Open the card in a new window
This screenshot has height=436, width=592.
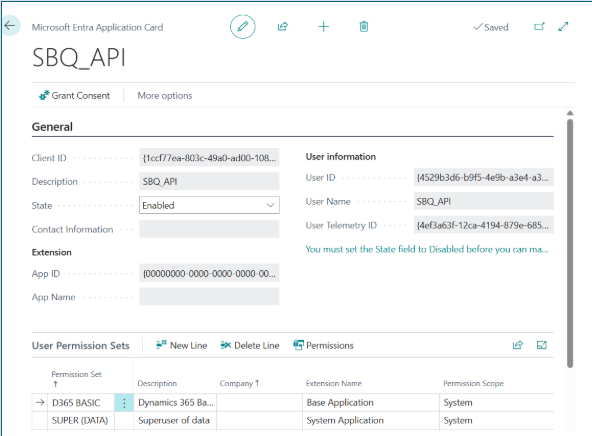(x=539, y=26)
